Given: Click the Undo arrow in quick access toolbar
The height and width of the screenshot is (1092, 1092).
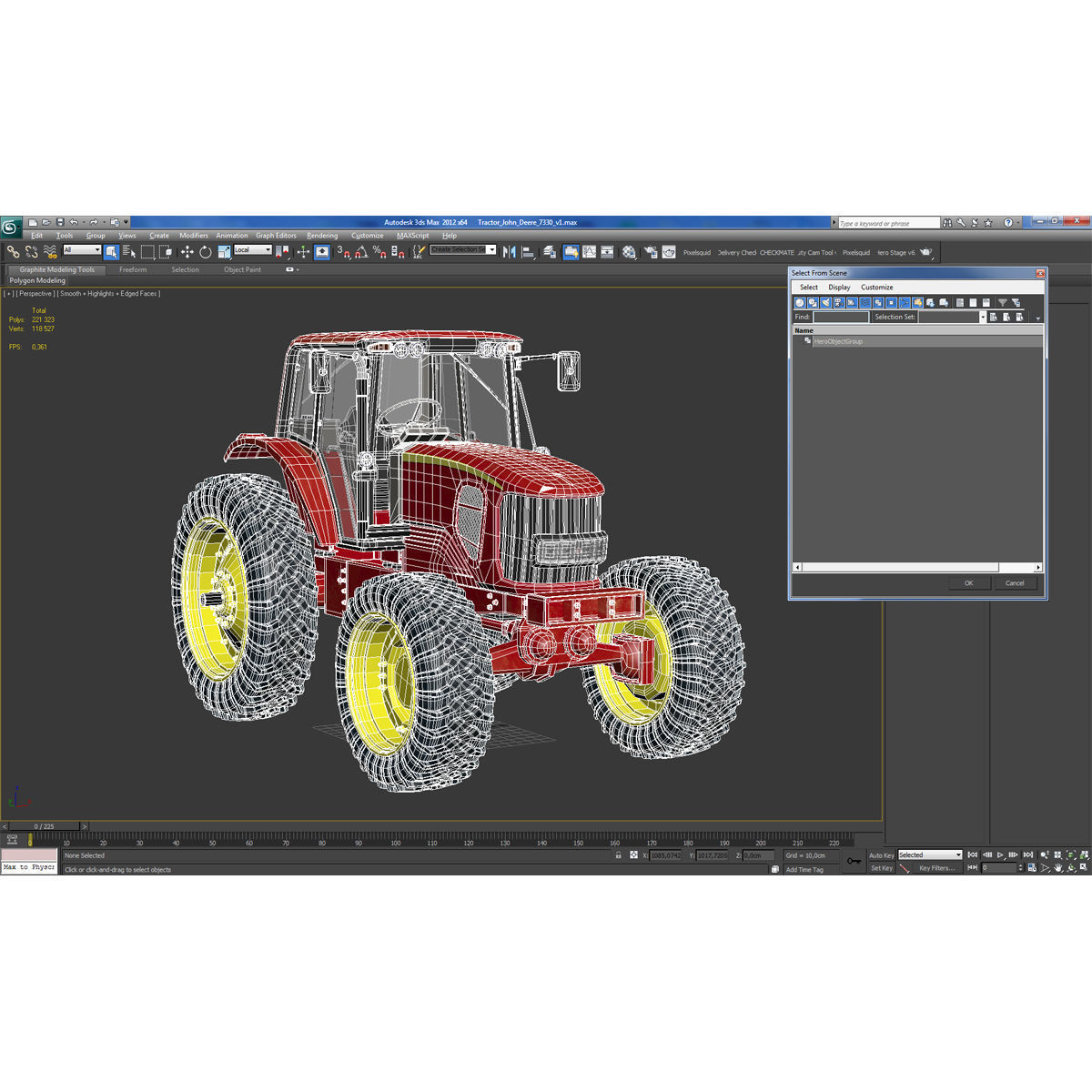Looking at the screenshot, I should 74,222.
